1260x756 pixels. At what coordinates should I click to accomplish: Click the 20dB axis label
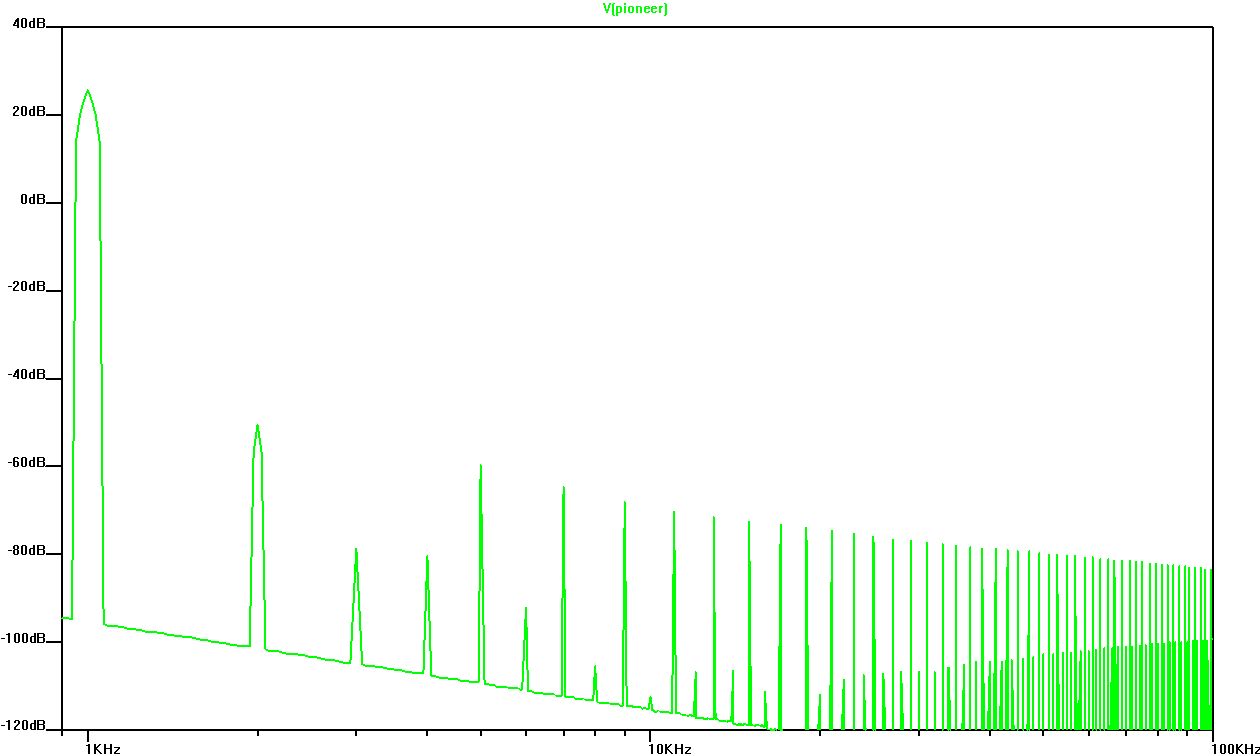click(28, 112)
